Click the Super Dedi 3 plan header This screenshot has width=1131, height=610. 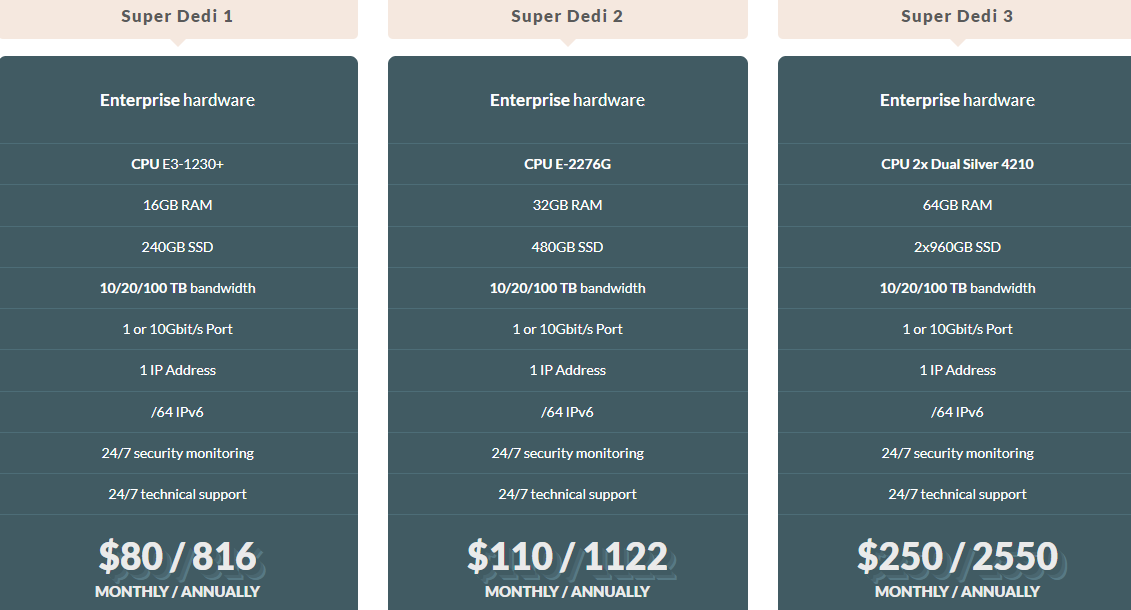pos(957,16)
